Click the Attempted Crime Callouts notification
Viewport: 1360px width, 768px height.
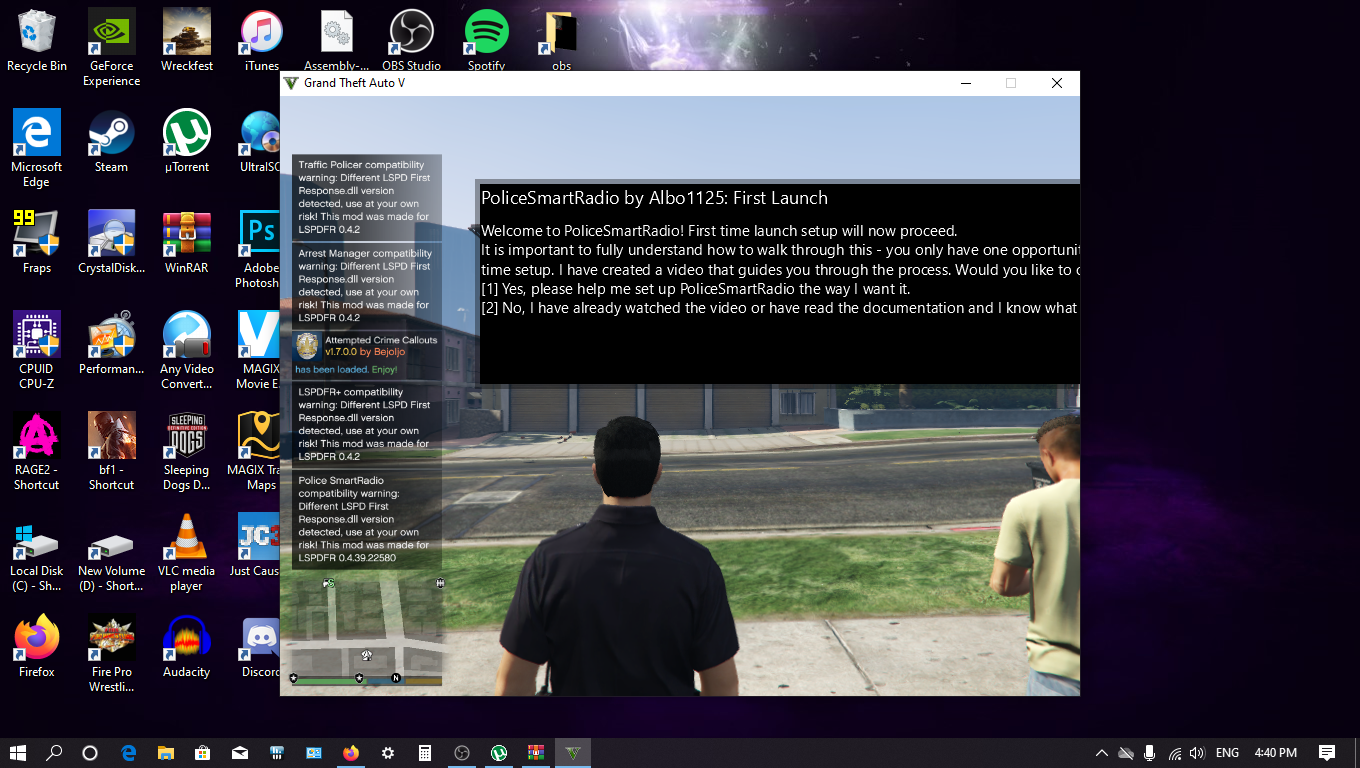[367, 354]
